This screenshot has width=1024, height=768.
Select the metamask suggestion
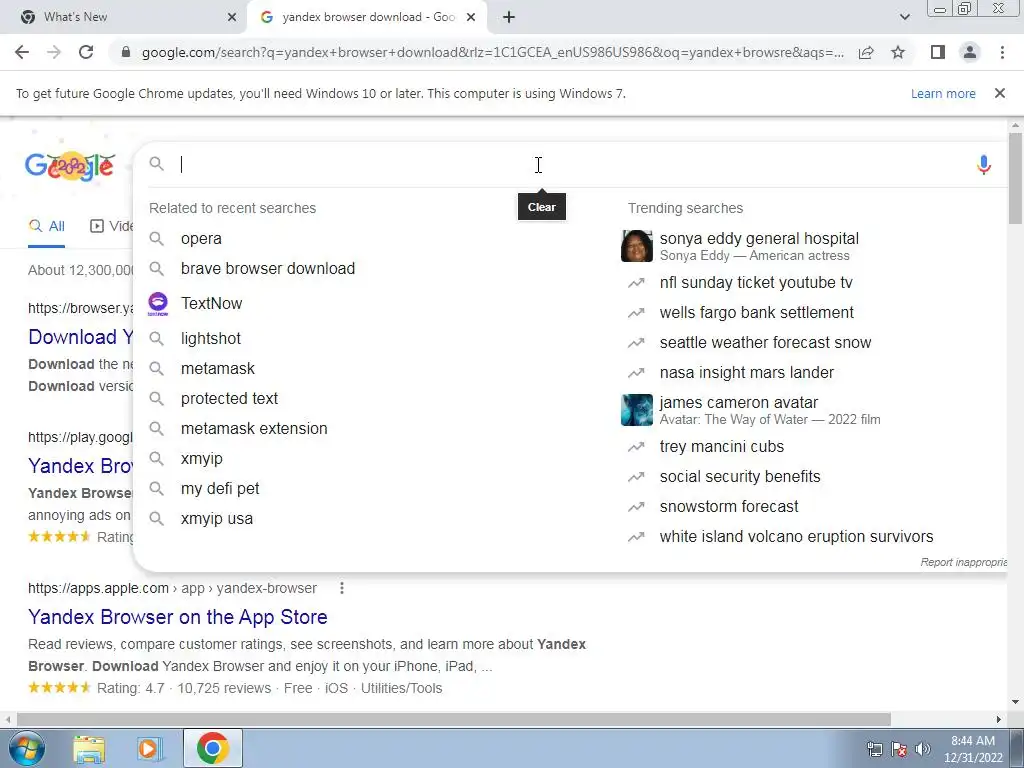217,368
